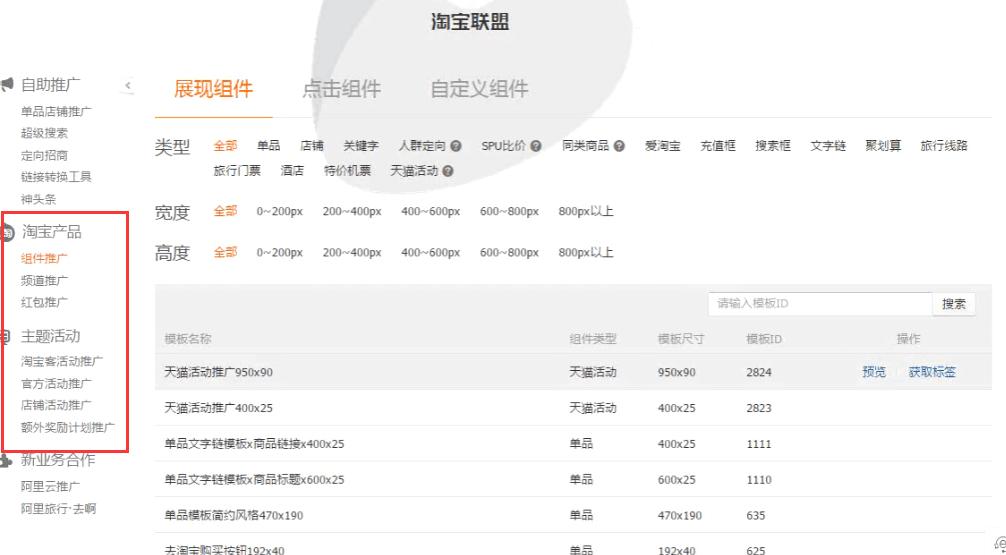Filter type by 旅行线路

click(944, 146)
